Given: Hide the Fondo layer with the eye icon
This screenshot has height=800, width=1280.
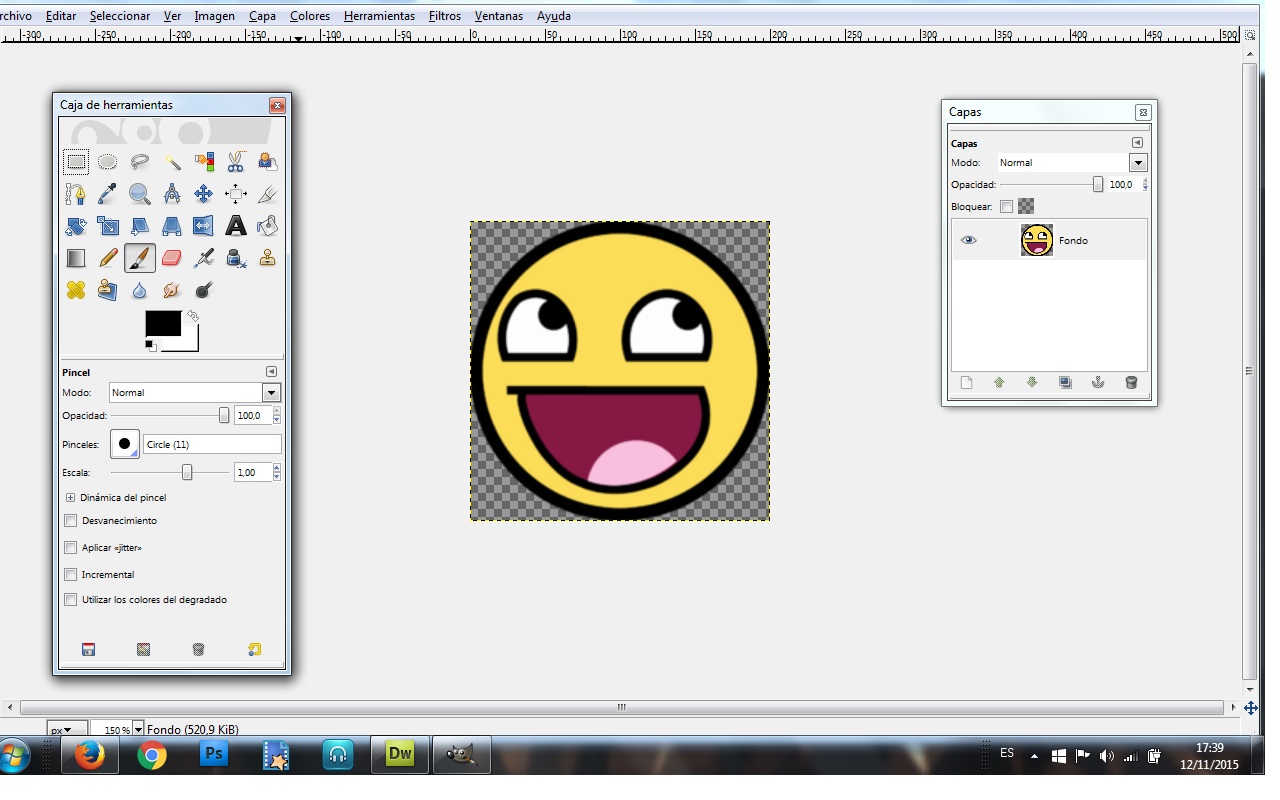Looking at the screenshot, I should (x=968, y=240).
